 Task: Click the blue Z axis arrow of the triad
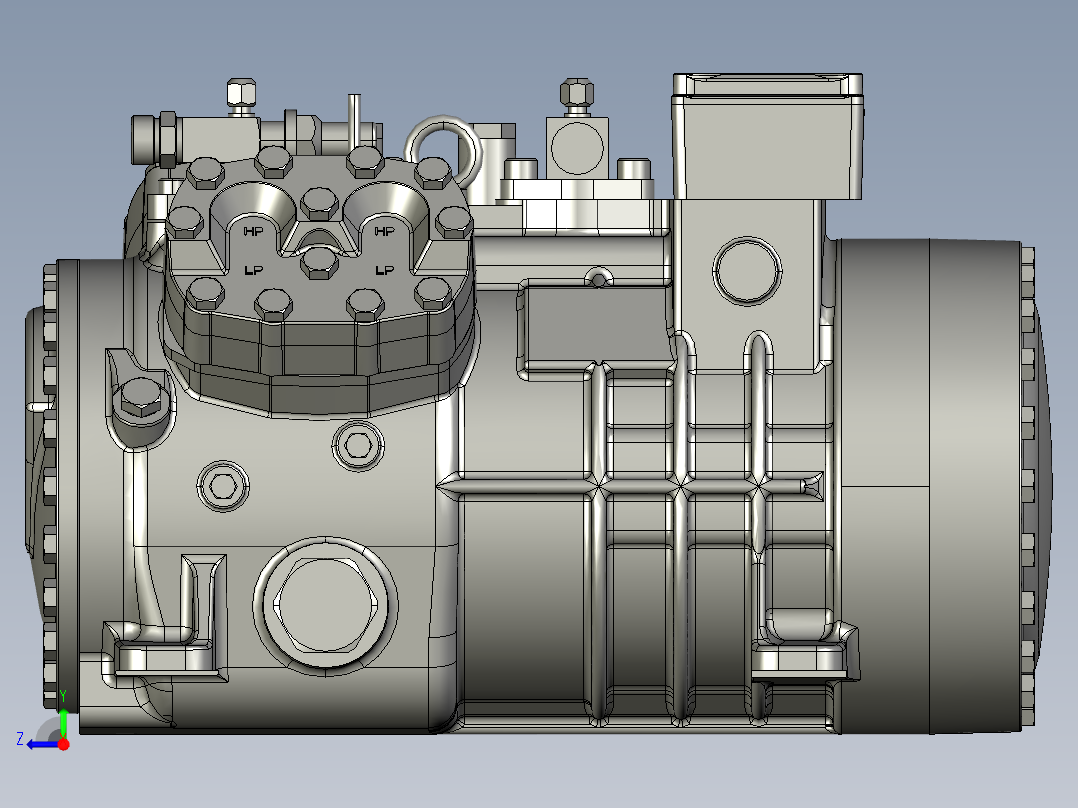(41, 745)
